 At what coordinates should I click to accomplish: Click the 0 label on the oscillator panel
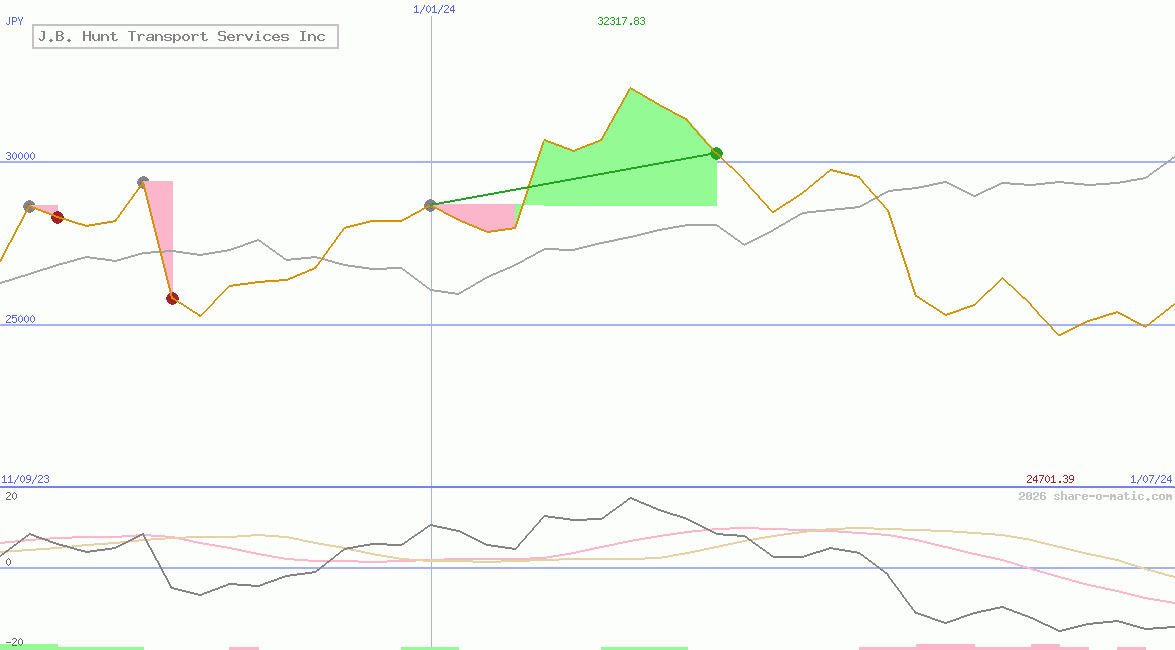click(8, 562)
